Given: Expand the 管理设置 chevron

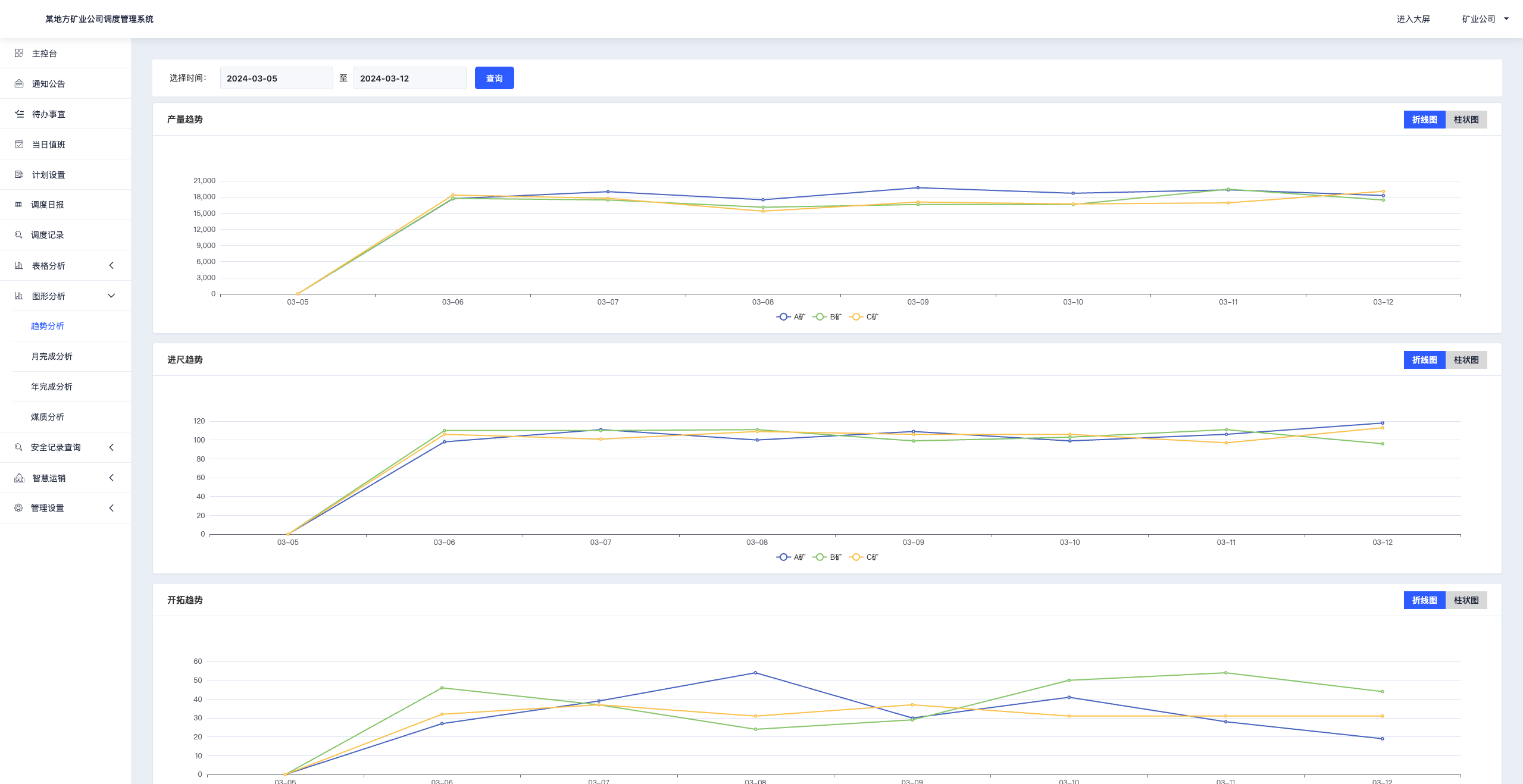Looking at the screenshot, I should coord(111,508).
